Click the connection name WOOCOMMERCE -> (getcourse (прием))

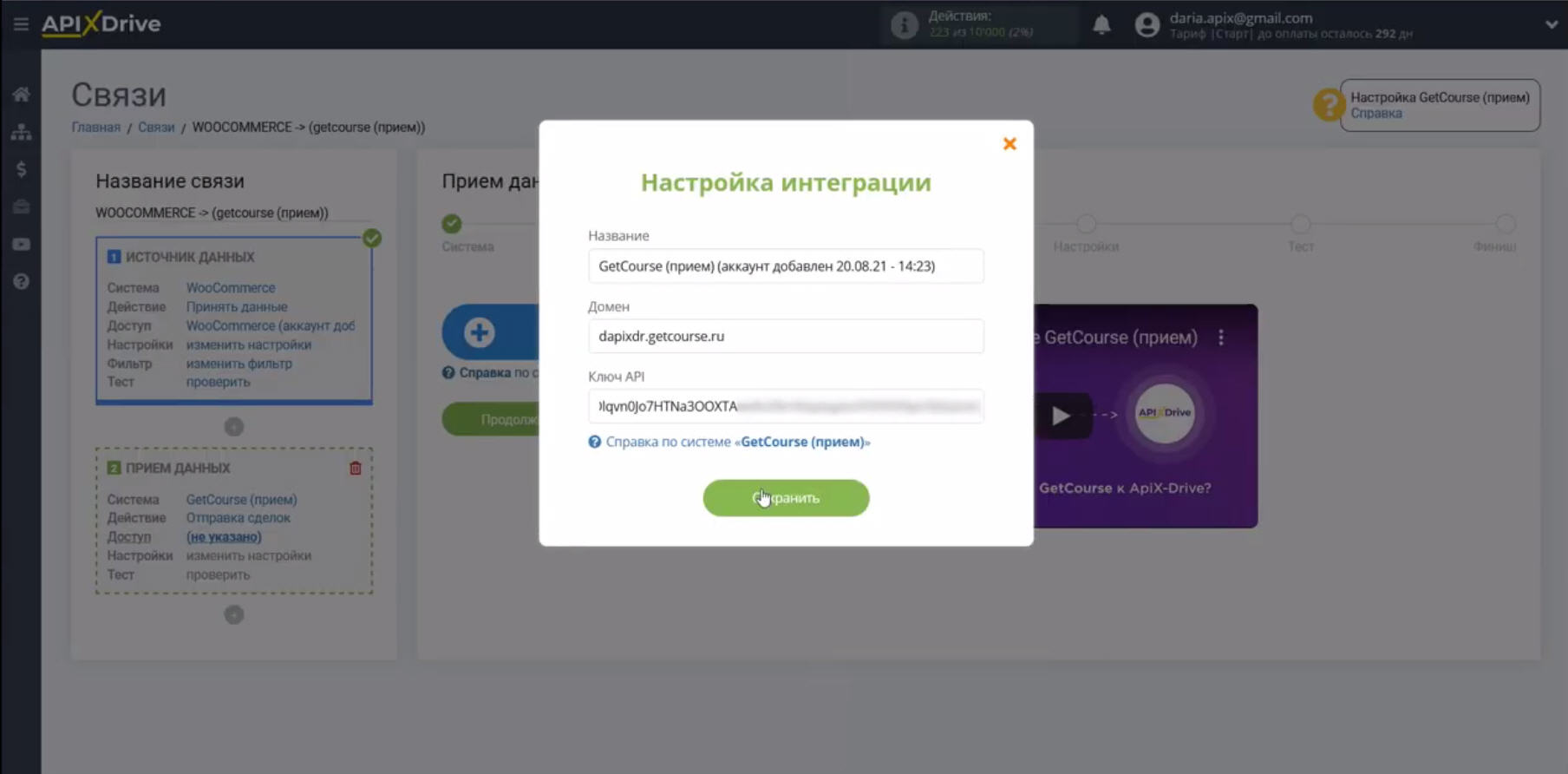(212, 213)
